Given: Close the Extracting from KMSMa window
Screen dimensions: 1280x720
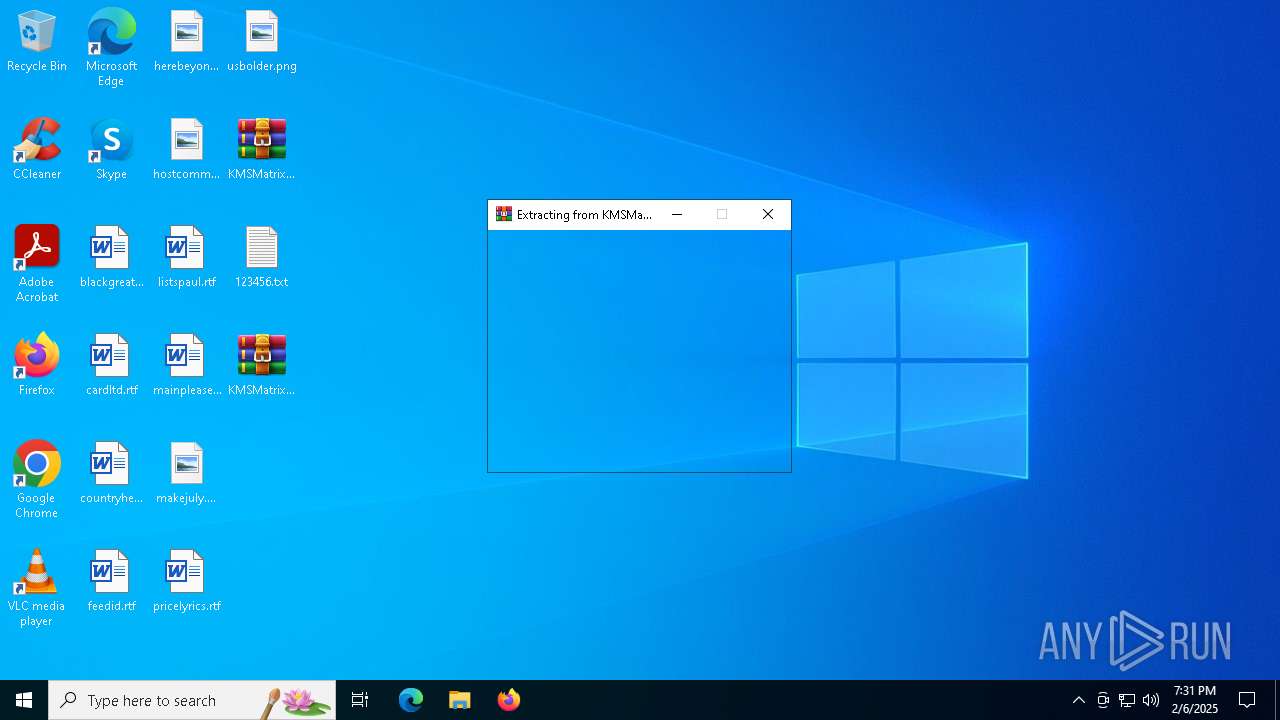Looking at the screenshot, I should [768, 214].
